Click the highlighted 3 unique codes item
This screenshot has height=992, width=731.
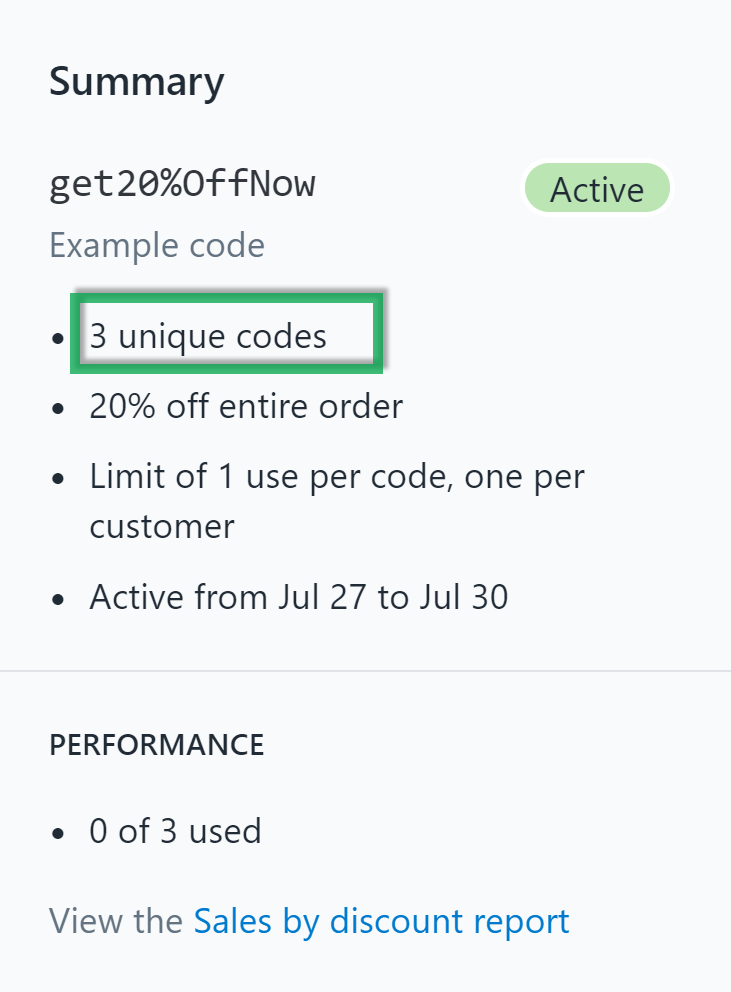click(x=207, y=335)
